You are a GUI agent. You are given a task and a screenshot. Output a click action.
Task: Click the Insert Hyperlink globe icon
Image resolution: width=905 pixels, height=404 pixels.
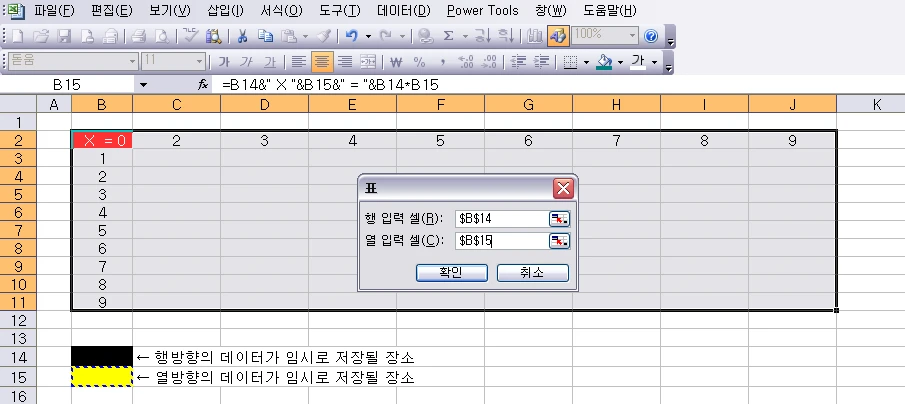click(x=425, y=36)
